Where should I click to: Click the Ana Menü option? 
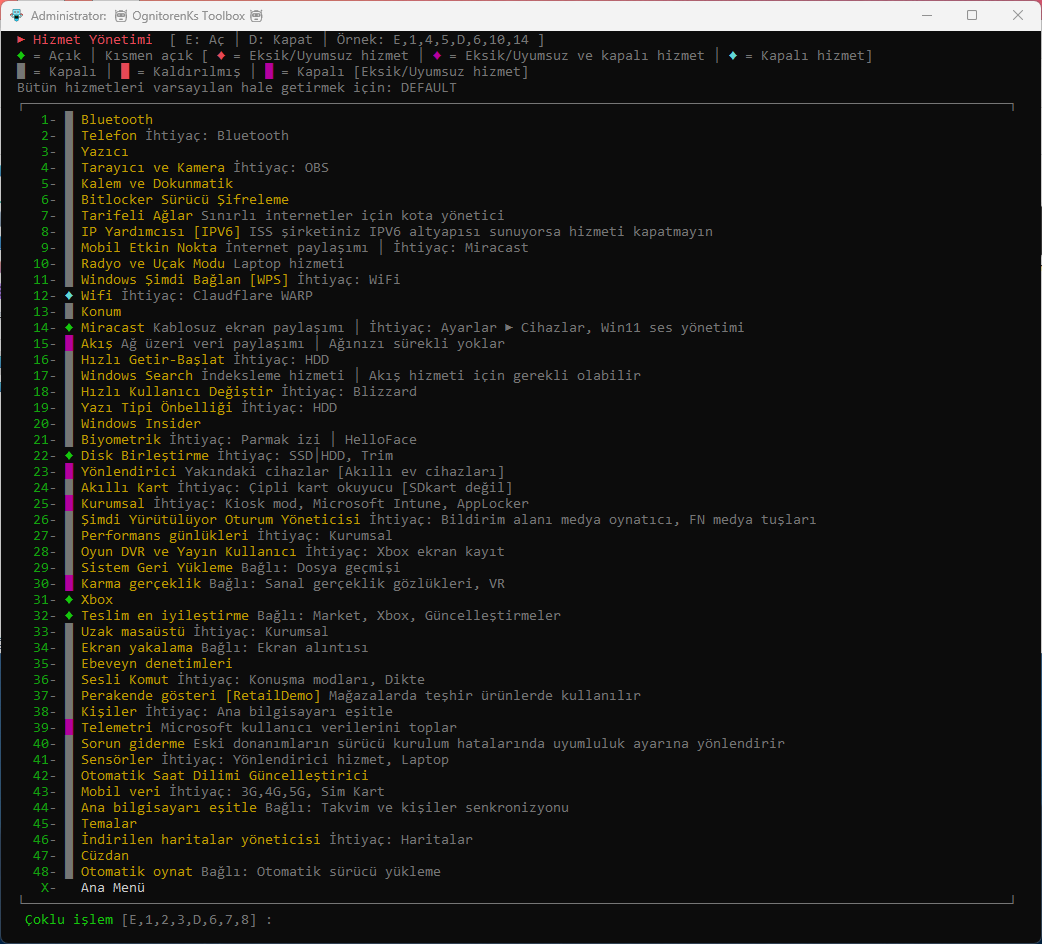113,888
